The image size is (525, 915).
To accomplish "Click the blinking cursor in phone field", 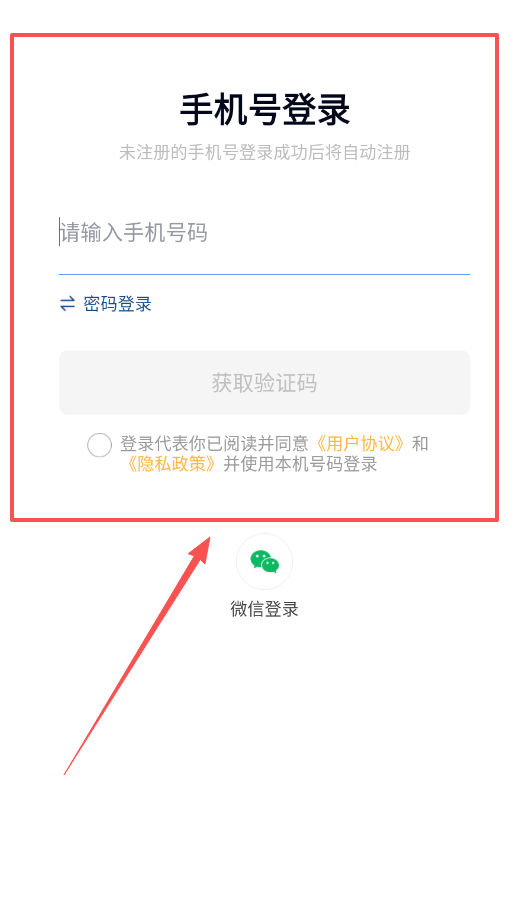I will point(60,232).
